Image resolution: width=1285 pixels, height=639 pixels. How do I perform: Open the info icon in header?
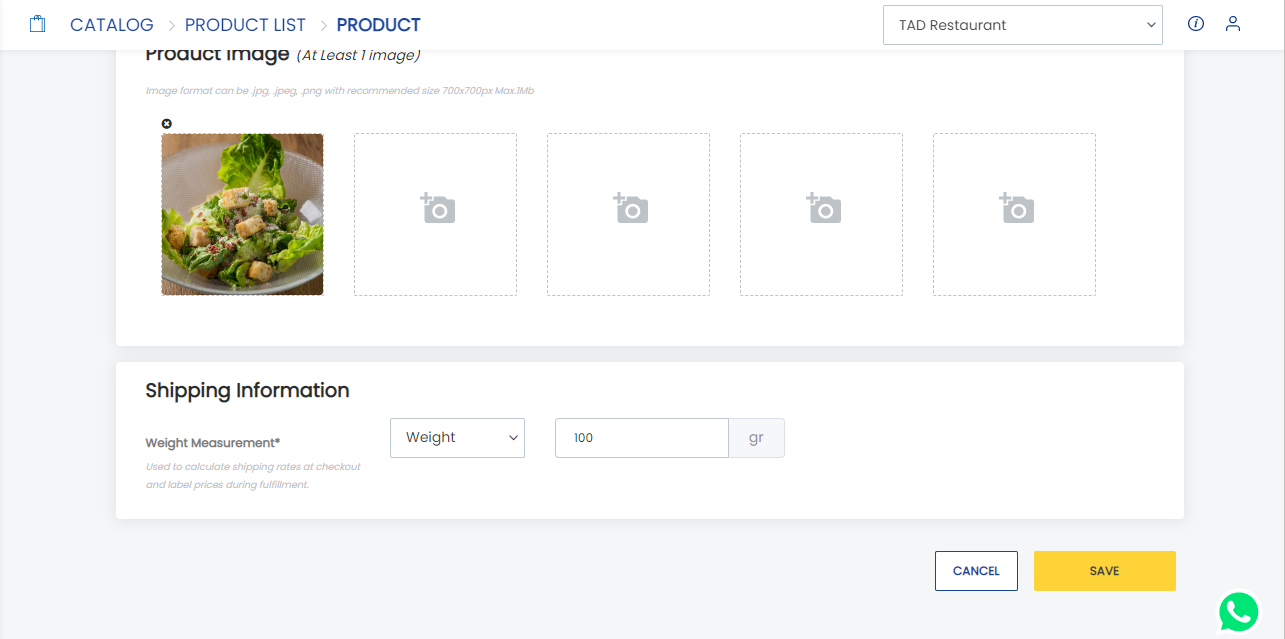click(x=1196, y=24)
